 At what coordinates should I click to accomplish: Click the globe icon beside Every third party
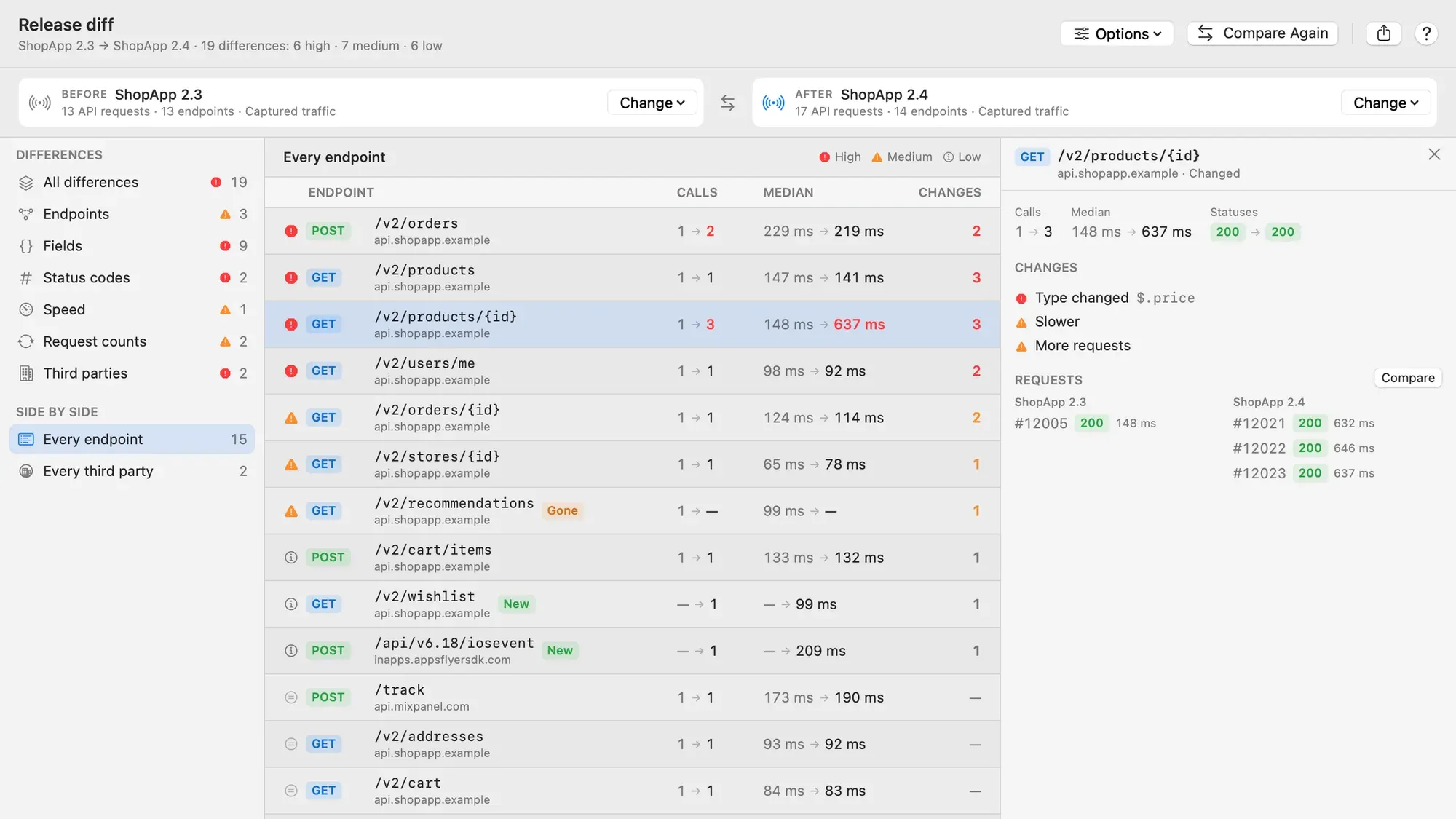[x=26, y=471]
